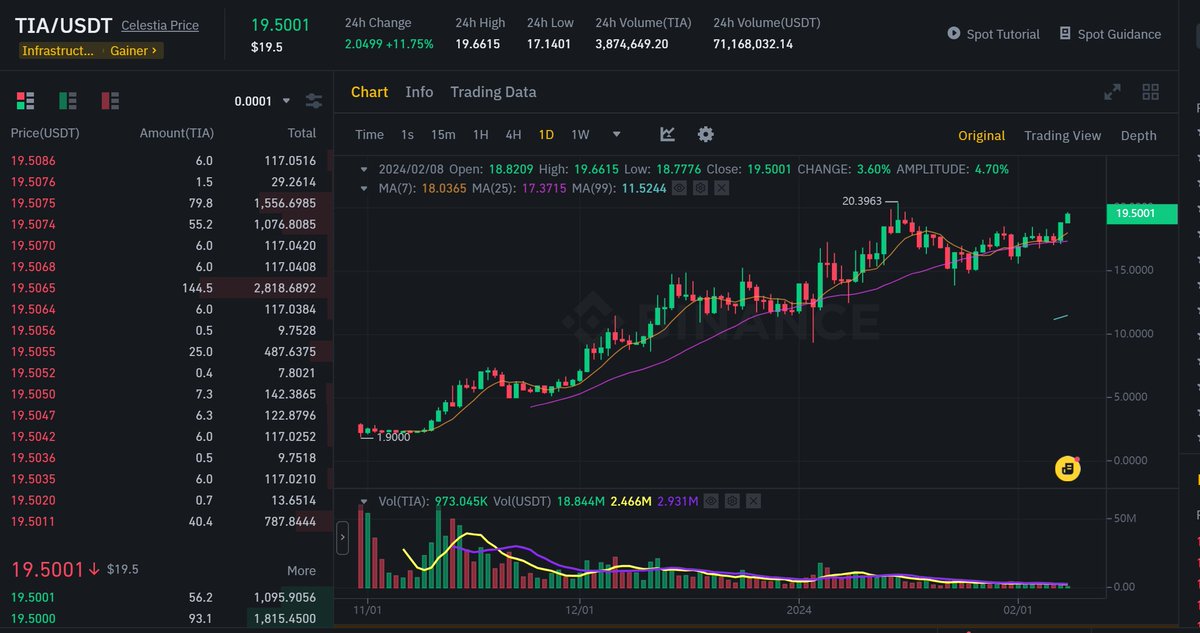Open the Trading Data tab
This screenshot has width=1200, height=633.
click(493, 92)
